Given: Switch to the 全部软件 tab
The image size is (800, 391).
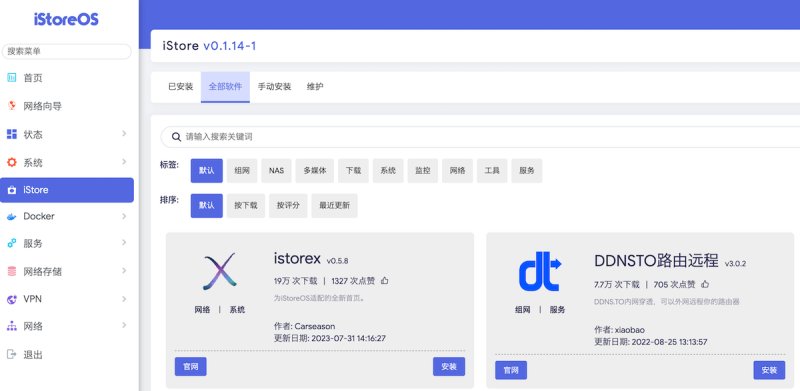Looking at the screenshot, I should pyautogui.click(x=225, y=87).
